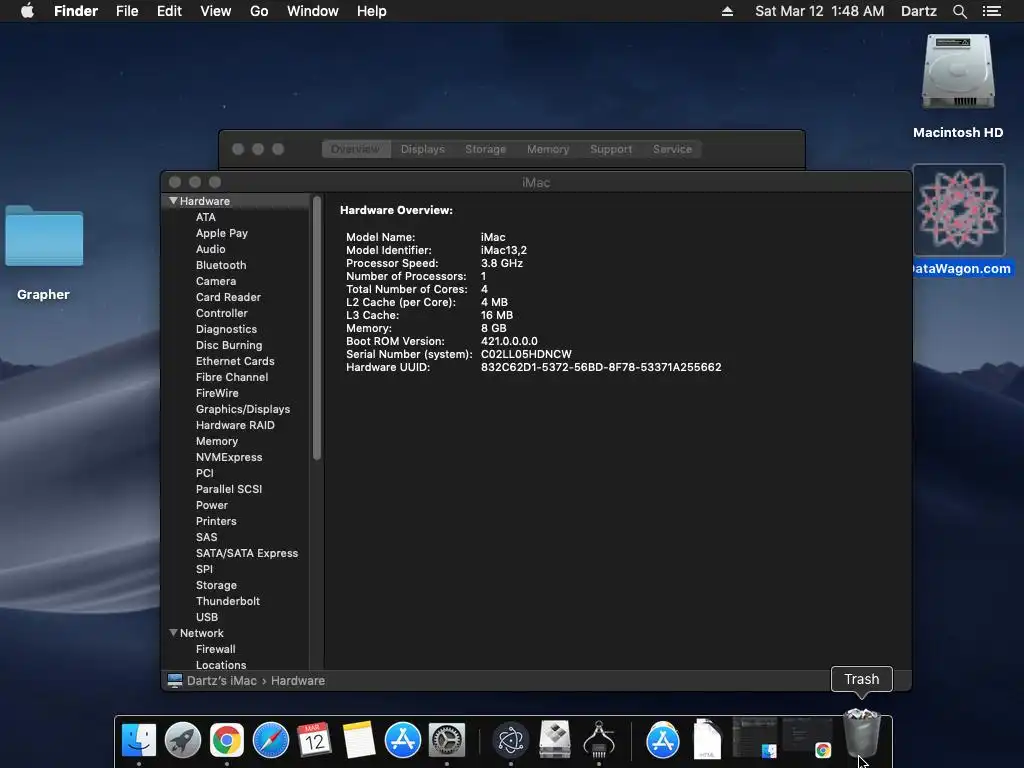The height and width of the screenshot is (768, 1024).
Task: Switch to Storage tab in About window
Action: click(x=485, y=149)
